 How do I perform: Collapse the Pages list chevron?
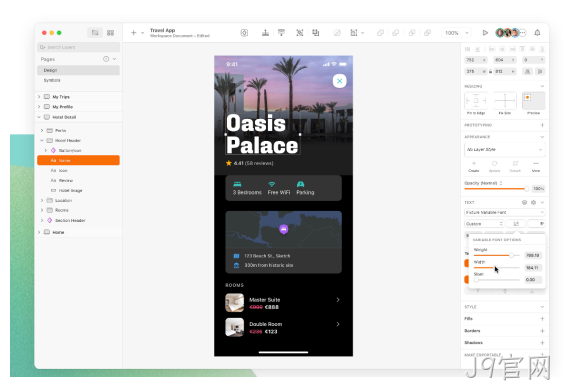(114, 59)
